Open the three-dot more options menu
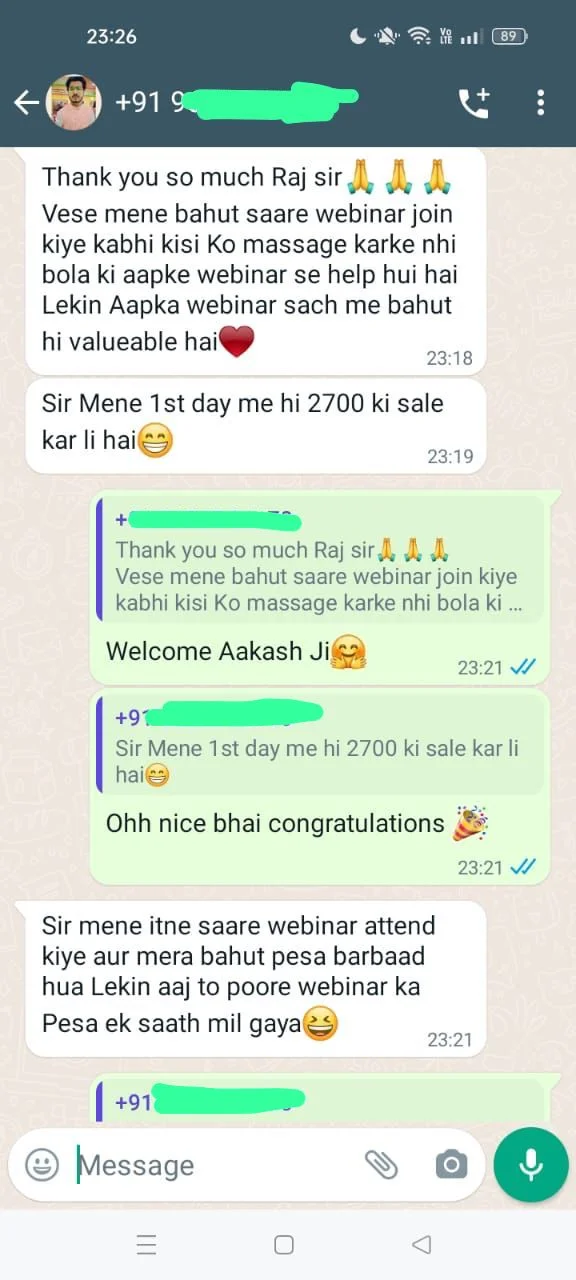The image size is (576, 1280). click(x=540, y=102)
